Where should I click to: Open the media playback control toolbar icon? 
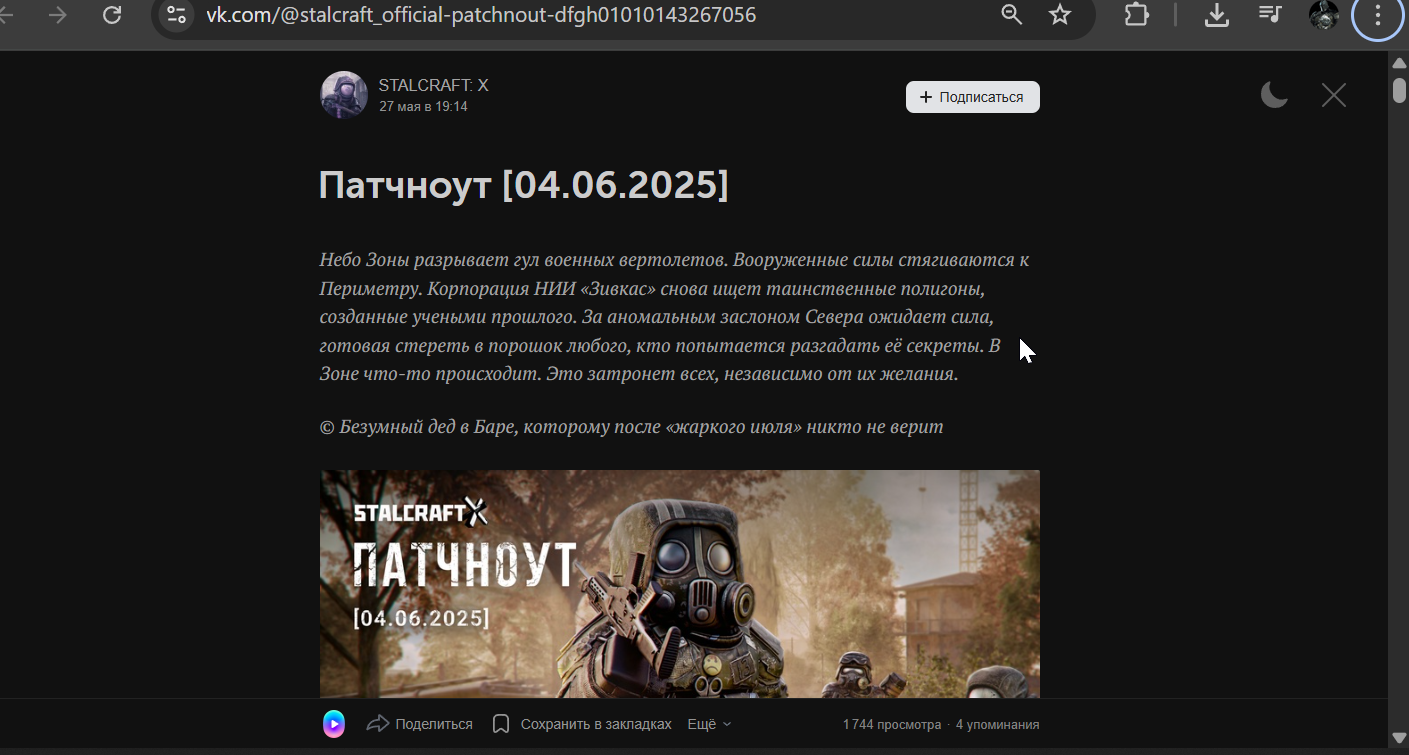[x=1269, y=15]
